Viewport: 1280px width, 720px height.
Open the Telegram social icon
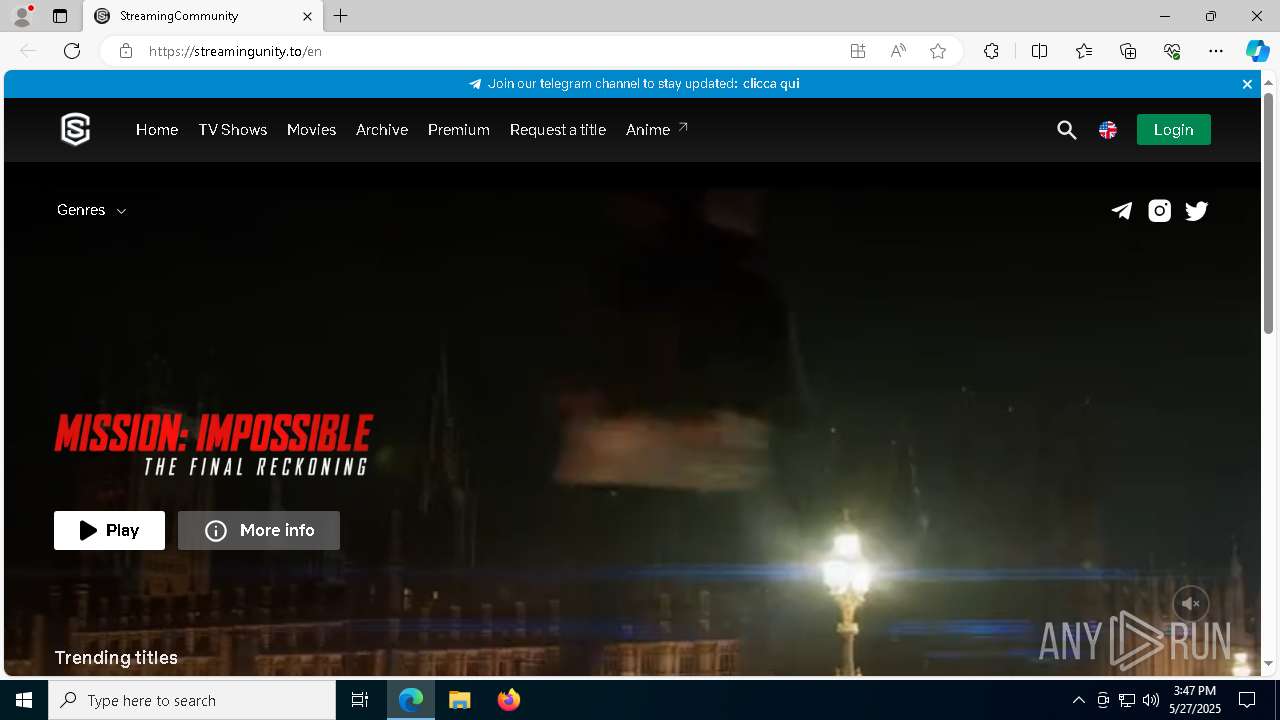point(1122,210)
